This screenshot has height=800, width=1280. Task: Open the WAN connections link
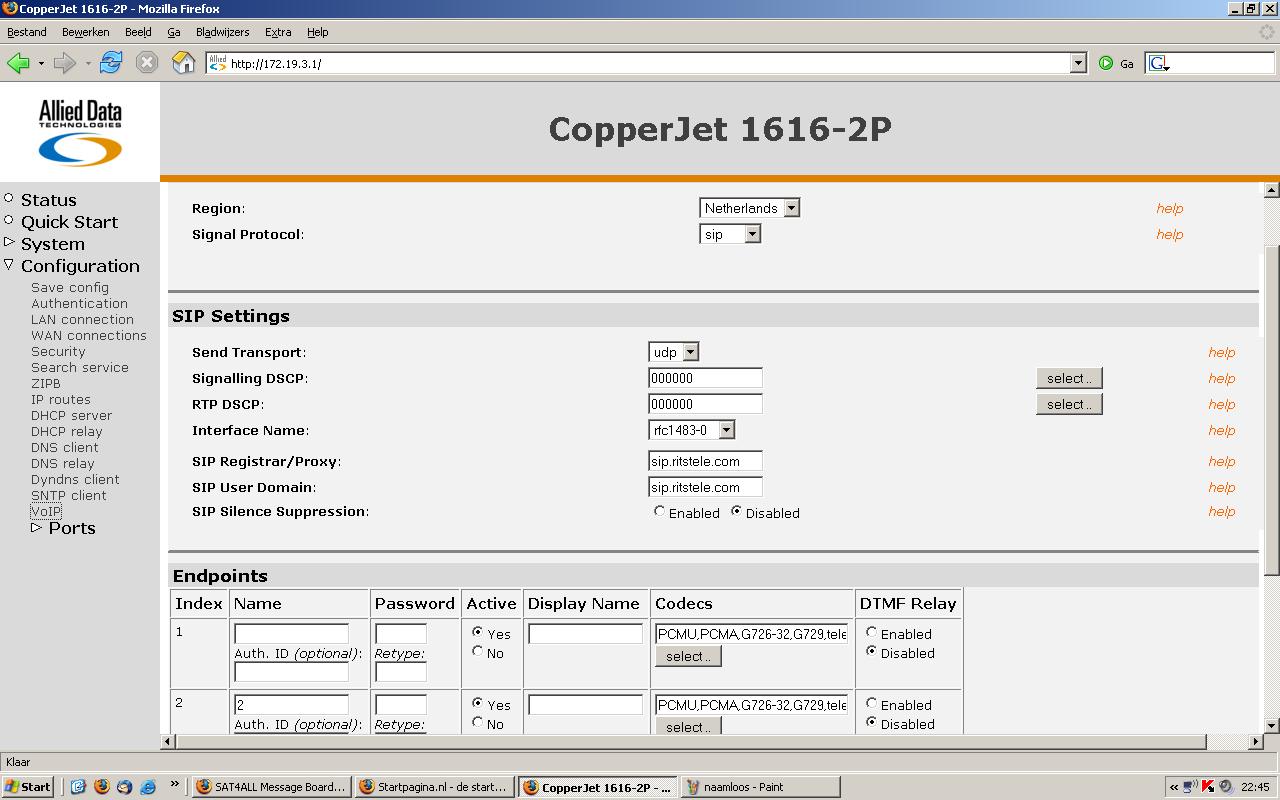tap(89, 335)
